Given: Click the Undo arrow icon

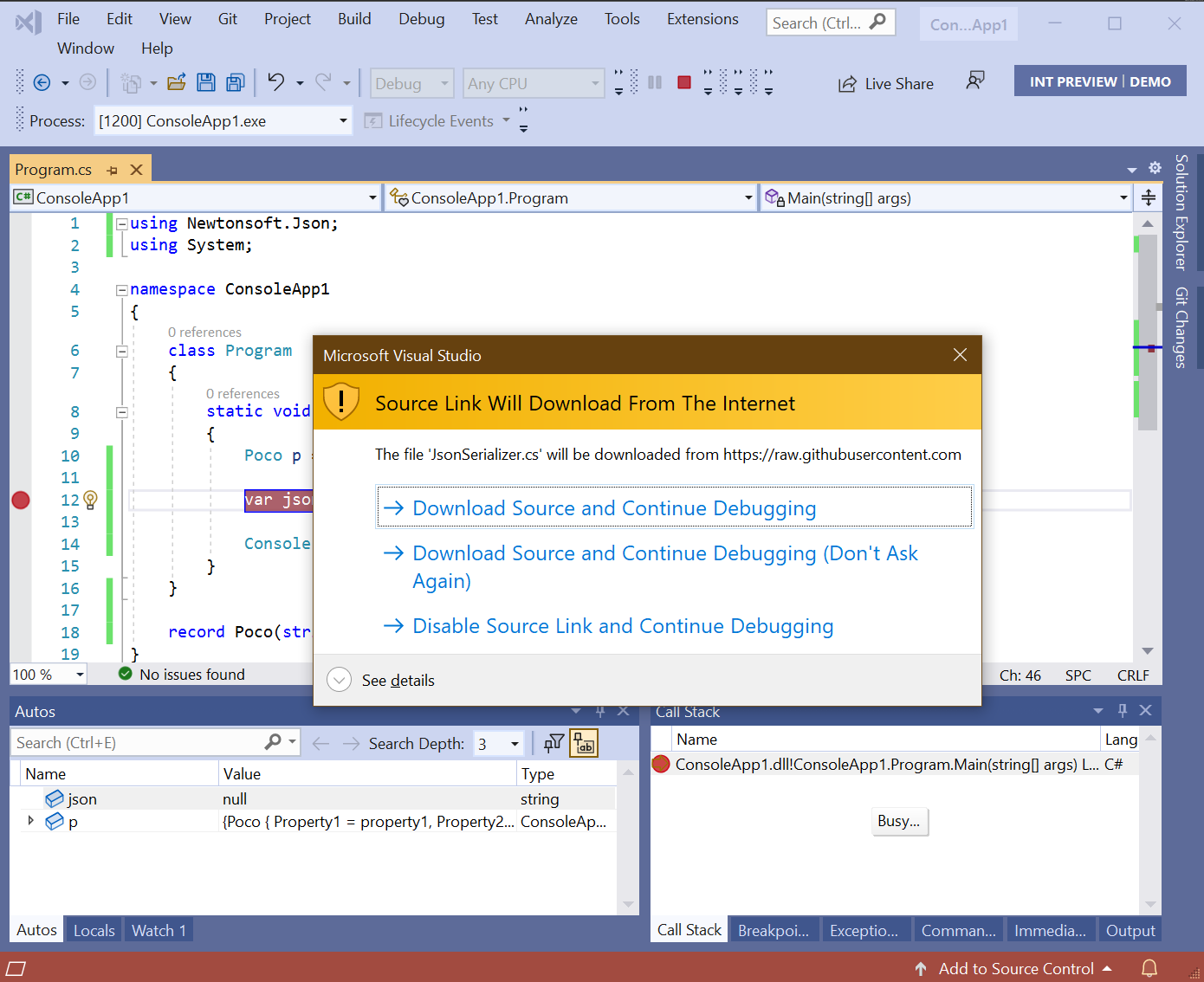Looking at the screenshot, I should coord(275,82).
